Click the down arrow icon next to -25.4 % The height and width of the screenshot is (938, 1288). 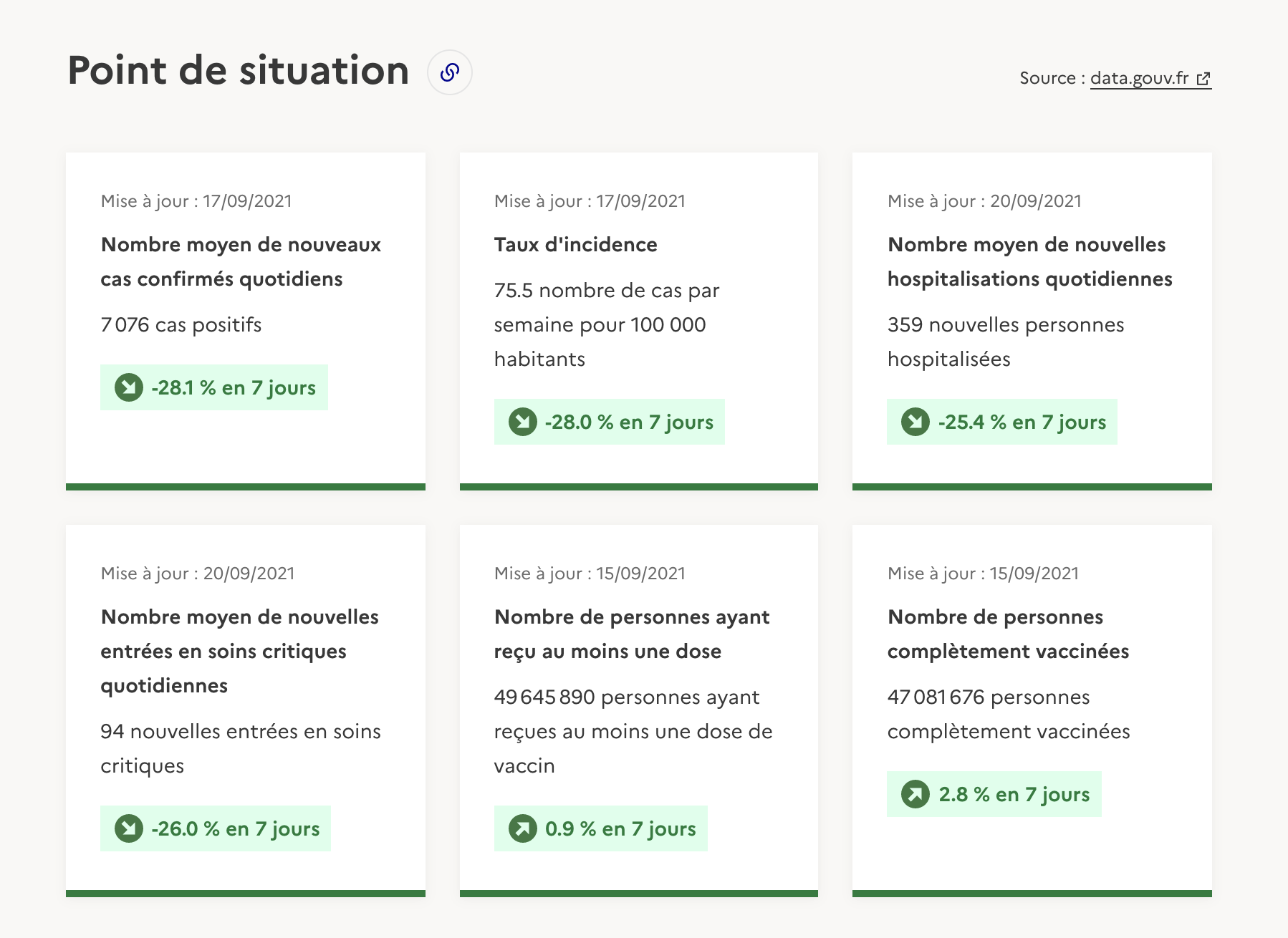(915, 422)
